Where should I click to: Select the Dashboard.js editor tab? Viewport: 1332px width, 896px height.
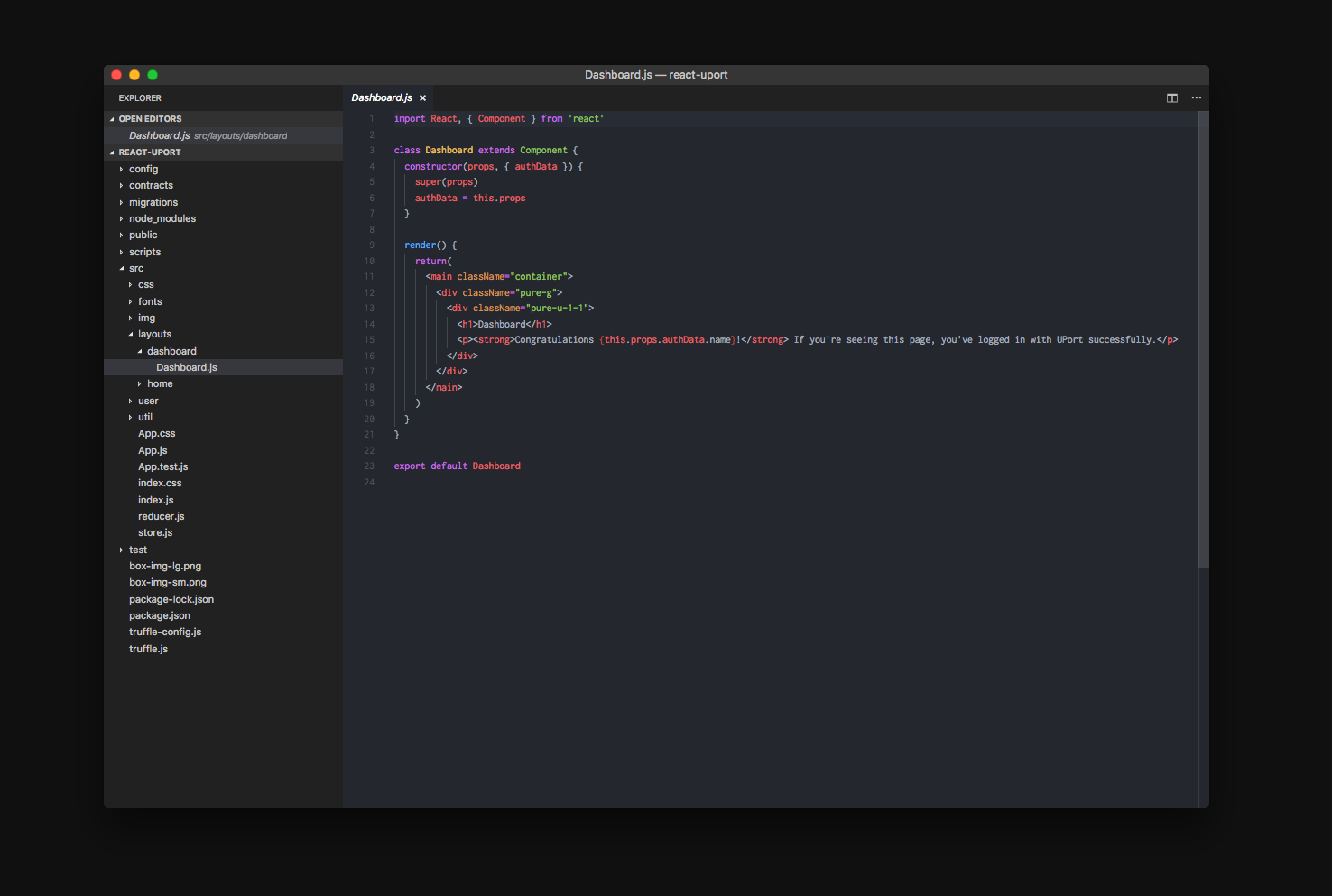pyautogui.click(x=382, y=97)
